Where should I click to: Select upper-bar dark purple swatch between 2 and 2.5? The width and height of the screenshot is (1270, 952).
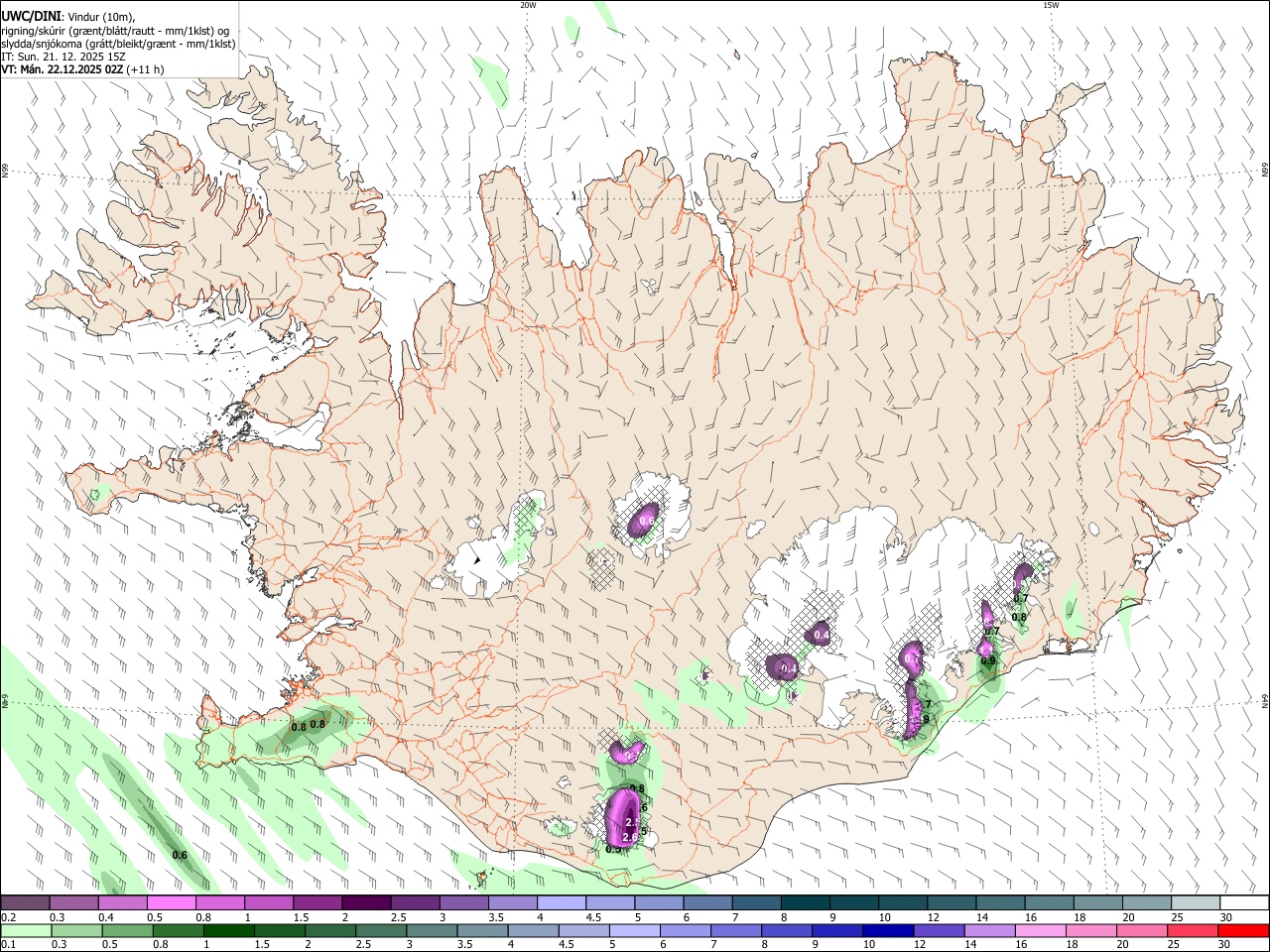366,903
